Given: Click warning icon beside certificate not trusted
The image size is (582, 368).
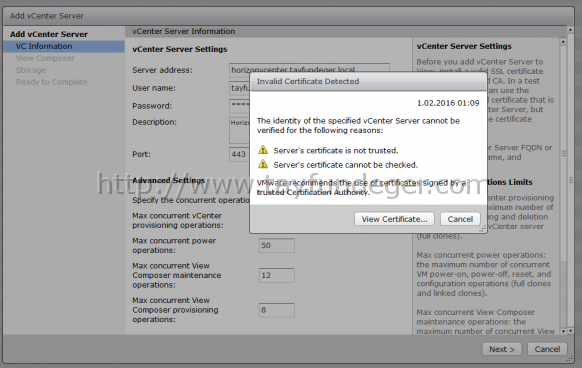Looking at the screenshot, I should click(263, 150).
